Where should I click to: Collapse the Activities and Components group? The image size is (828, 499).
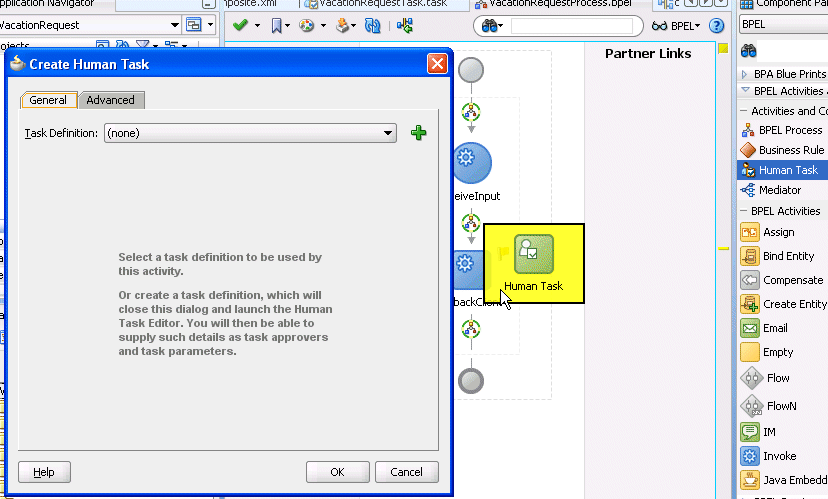[744, 111]
